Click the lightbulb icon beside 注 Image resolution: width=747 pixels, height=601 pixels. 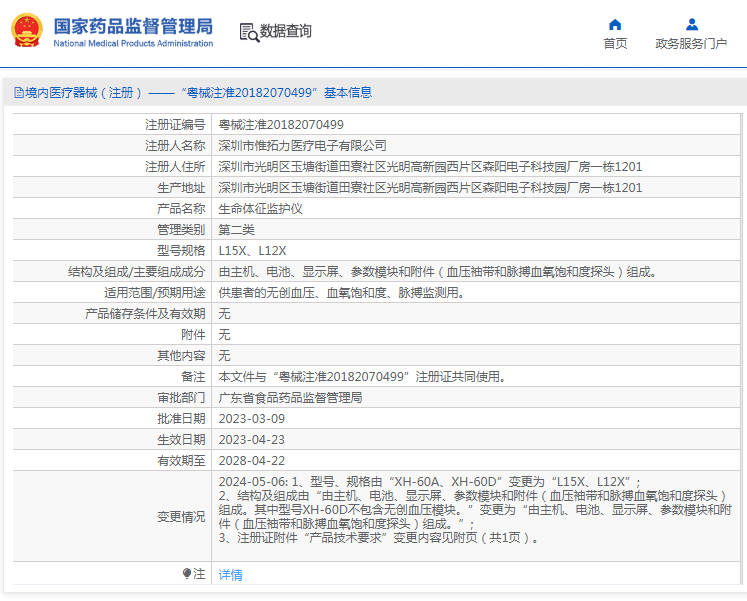click(x=187, y=573)
